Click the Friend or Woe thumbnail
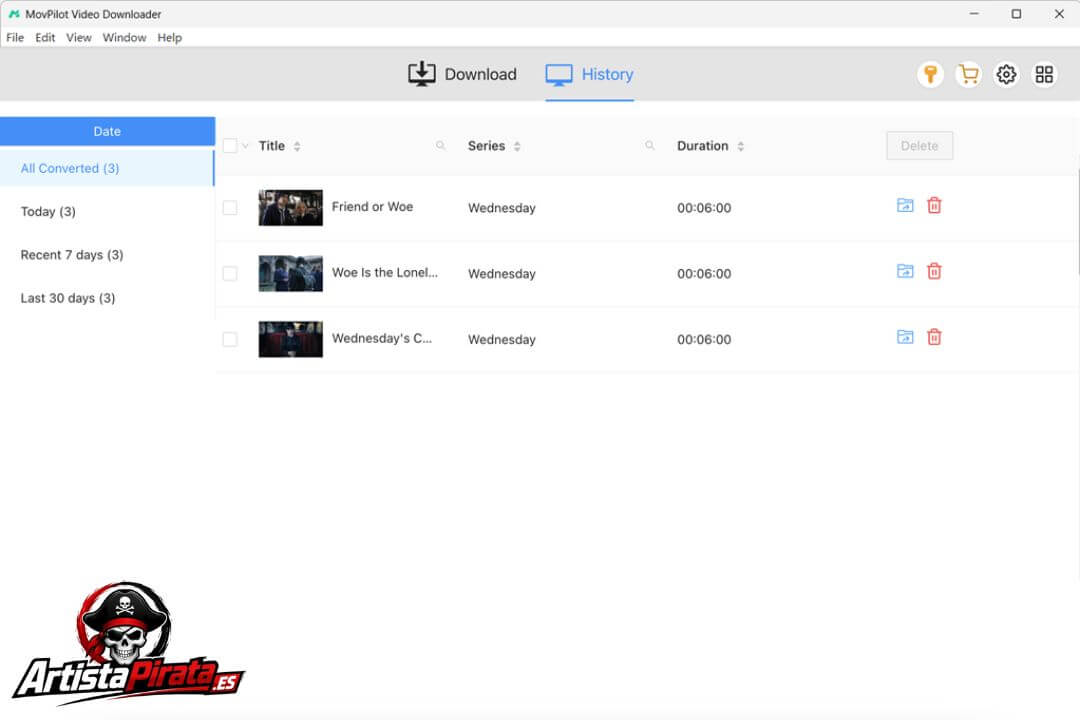The image size is (1080, 720). point(291,207)
